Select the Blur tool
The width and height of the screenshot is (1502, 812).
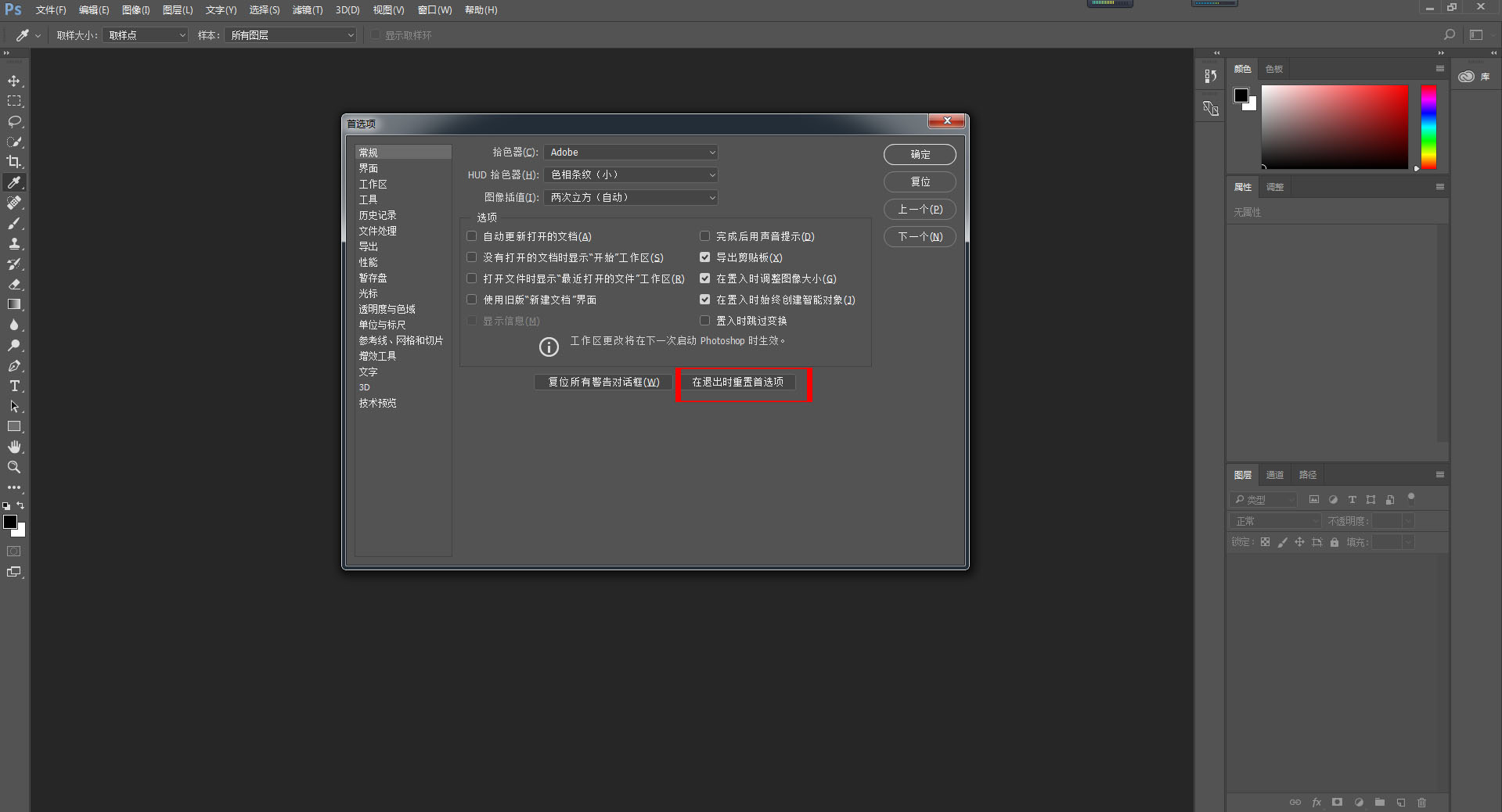(14, 325)
